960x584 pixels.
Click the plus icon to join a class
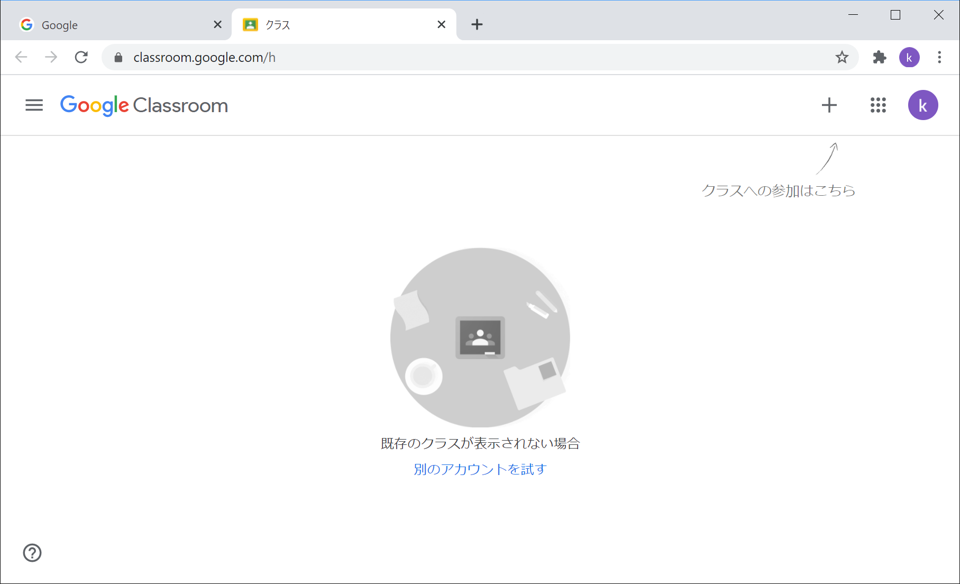[x=829, y=105]
